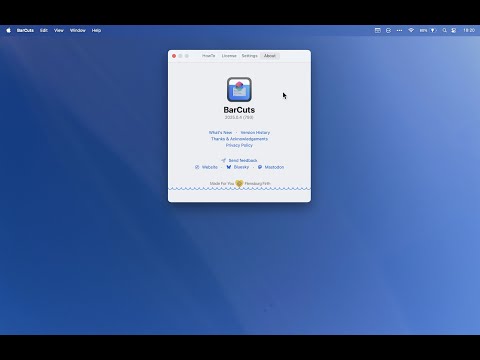
Task: Switch to the HowTo tab
Action: click(x=208, y=56)
